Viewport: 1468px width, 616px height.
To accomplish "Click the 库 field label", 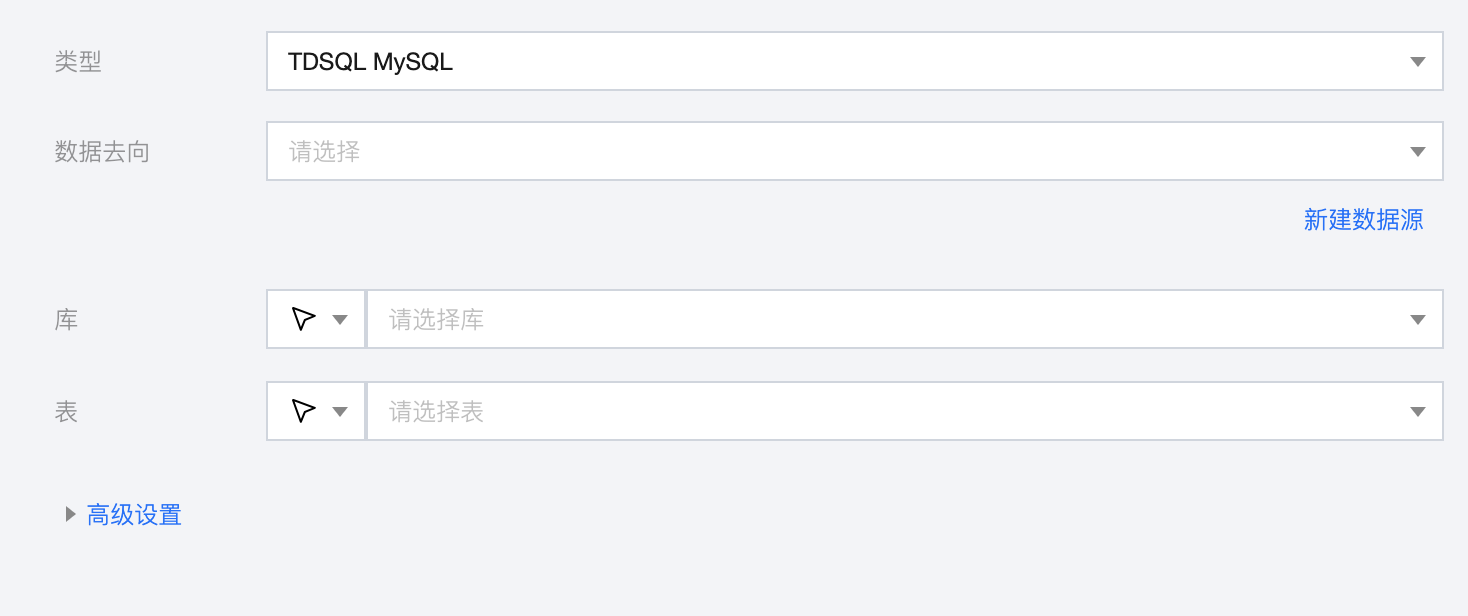I will click(x=66, y=320).
